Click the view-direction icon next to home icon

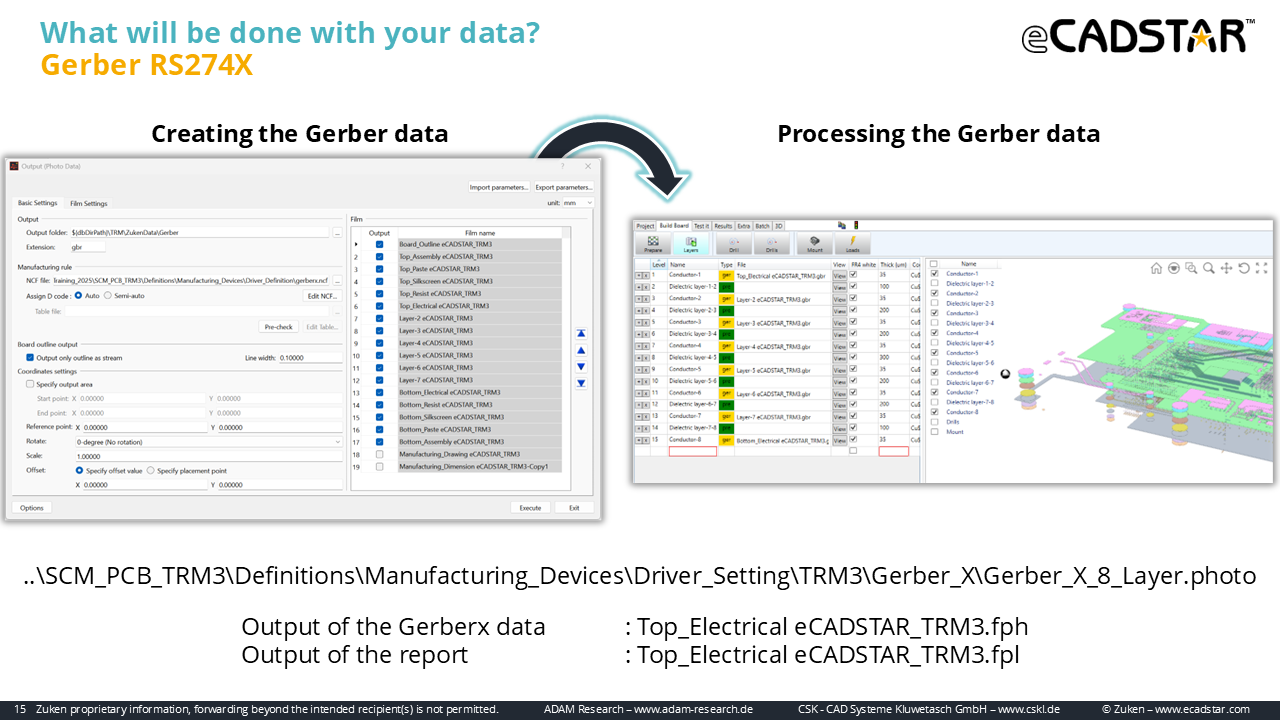click(1174, 268)
